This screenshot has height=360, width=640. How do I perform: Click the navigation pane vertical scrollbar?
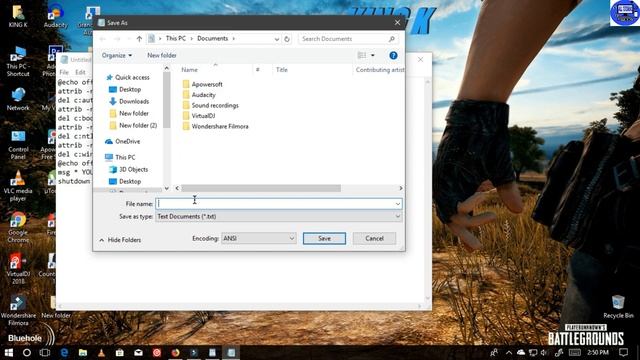point(167,100)
